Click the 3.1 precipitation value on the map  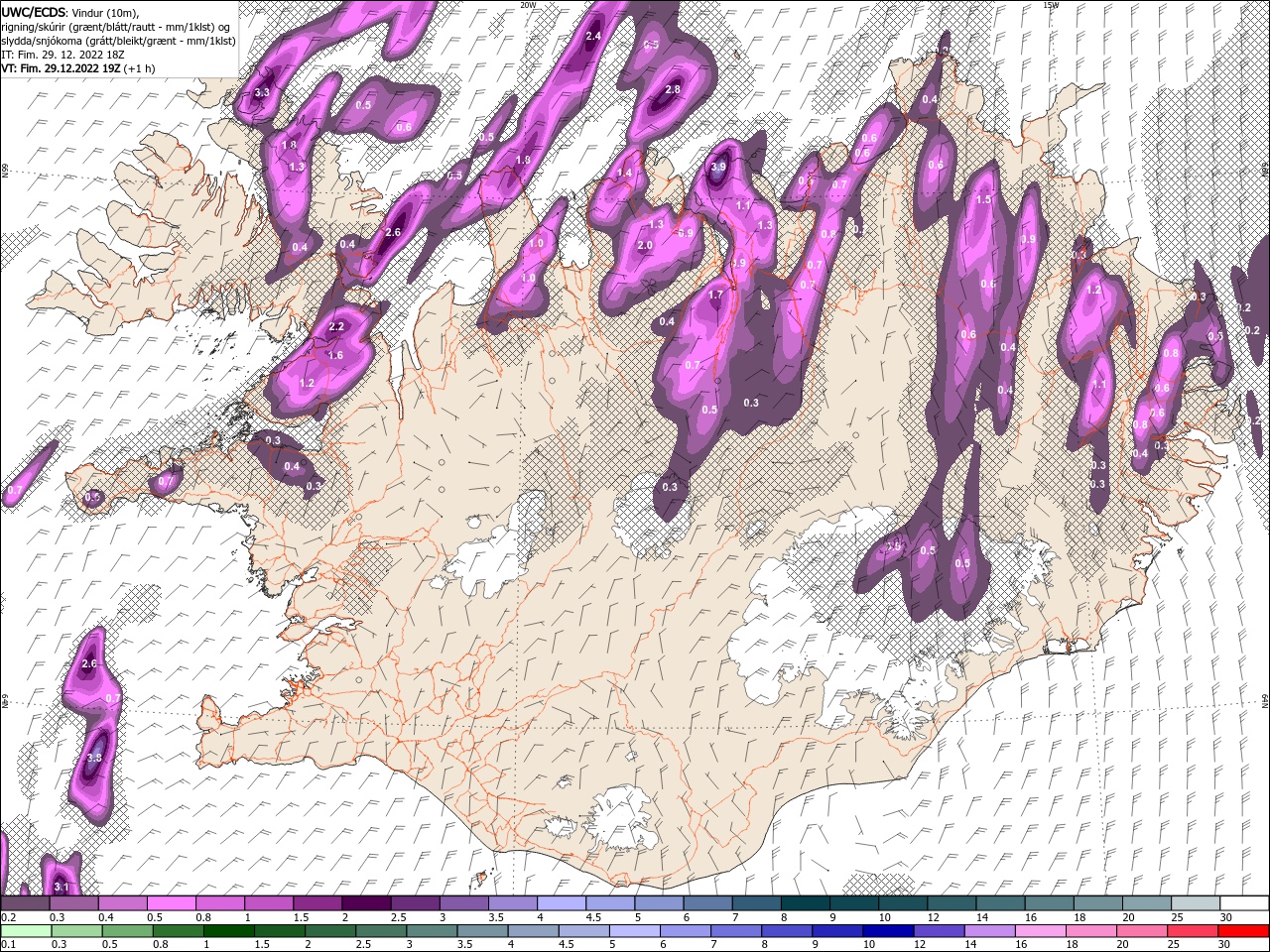pyautogui.click(x=62, y=886)
